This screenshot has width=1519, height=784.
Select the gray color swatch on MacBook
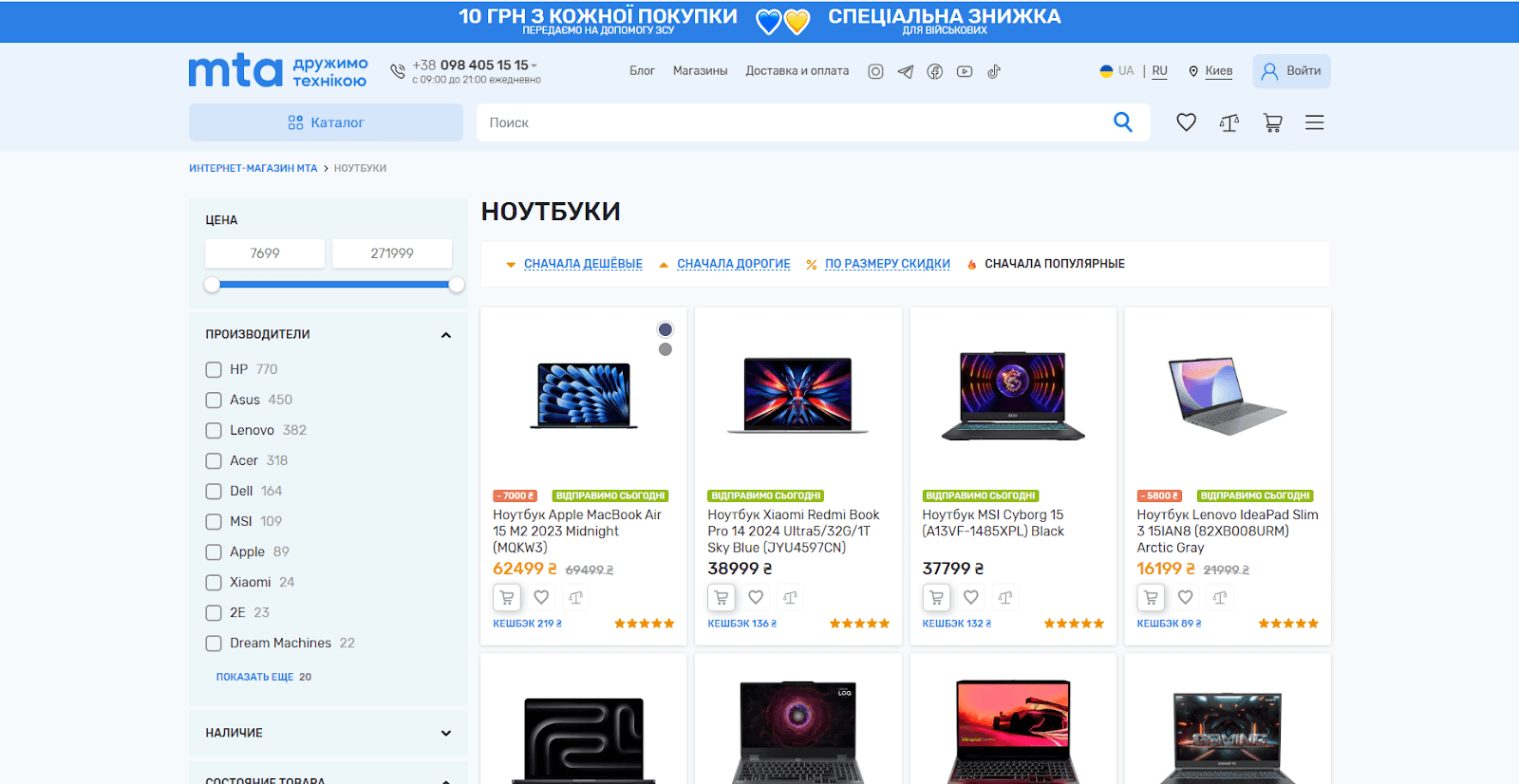(666, 349)
